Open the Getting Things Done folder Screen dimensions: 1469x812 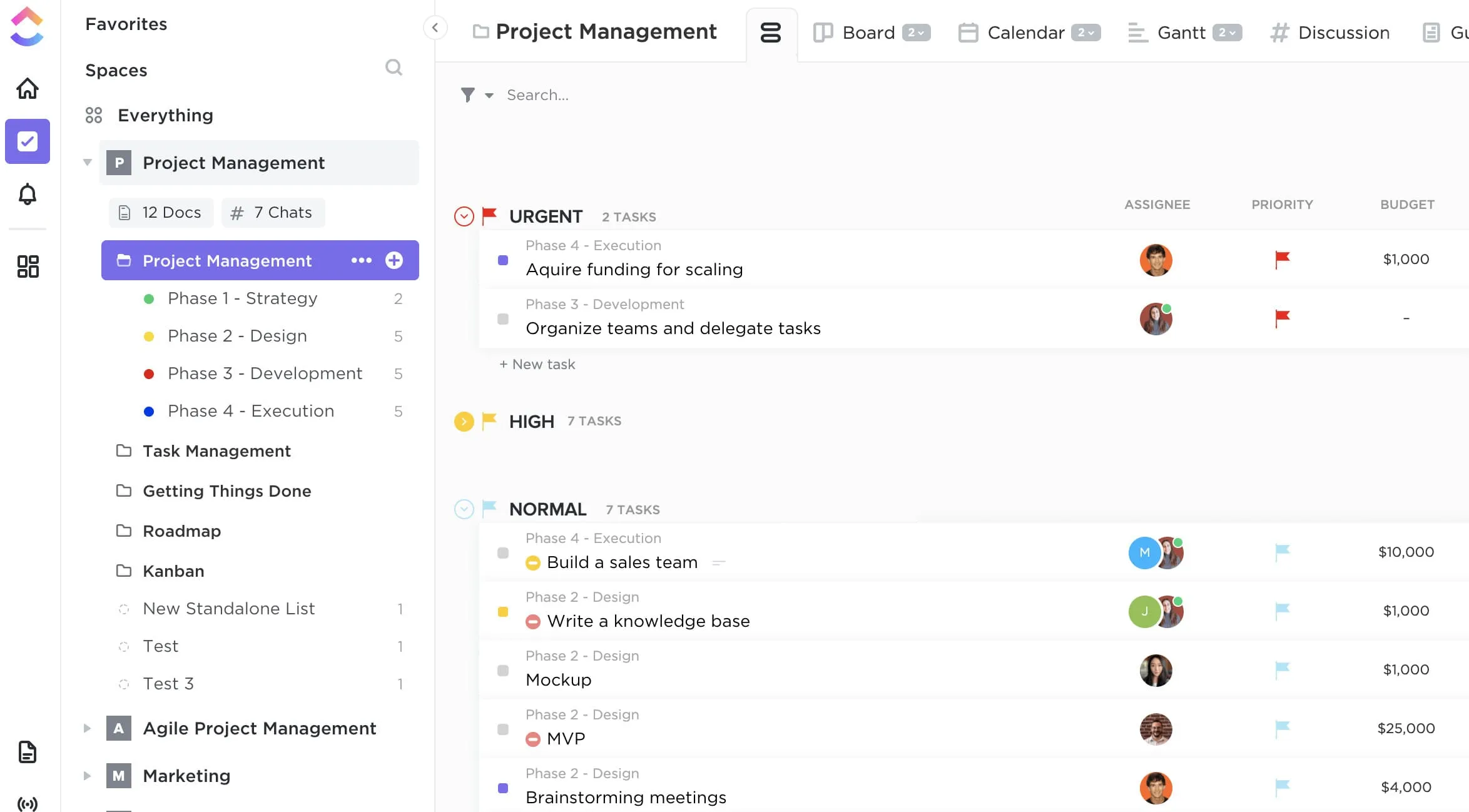(227, 491)
